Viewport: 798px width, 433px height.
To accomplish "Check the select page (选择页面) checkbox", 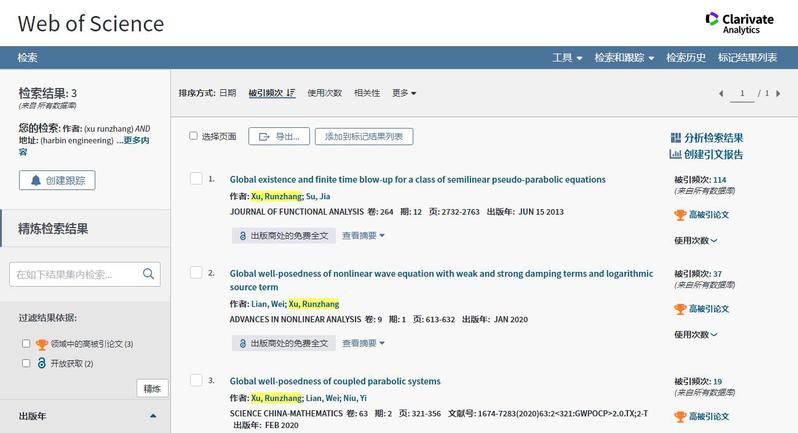I will click(194, 136).
